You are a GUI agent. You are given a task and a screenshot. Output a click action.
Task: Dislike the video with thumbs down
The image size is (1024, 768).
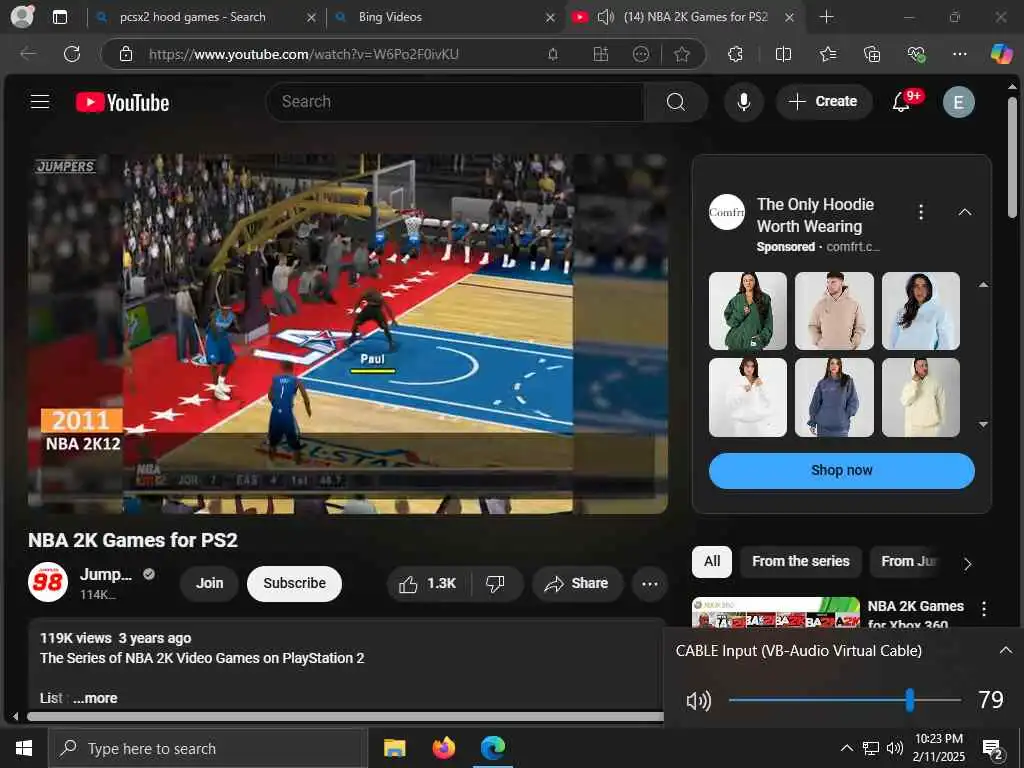pyautogui.click(x=496, y=583)
